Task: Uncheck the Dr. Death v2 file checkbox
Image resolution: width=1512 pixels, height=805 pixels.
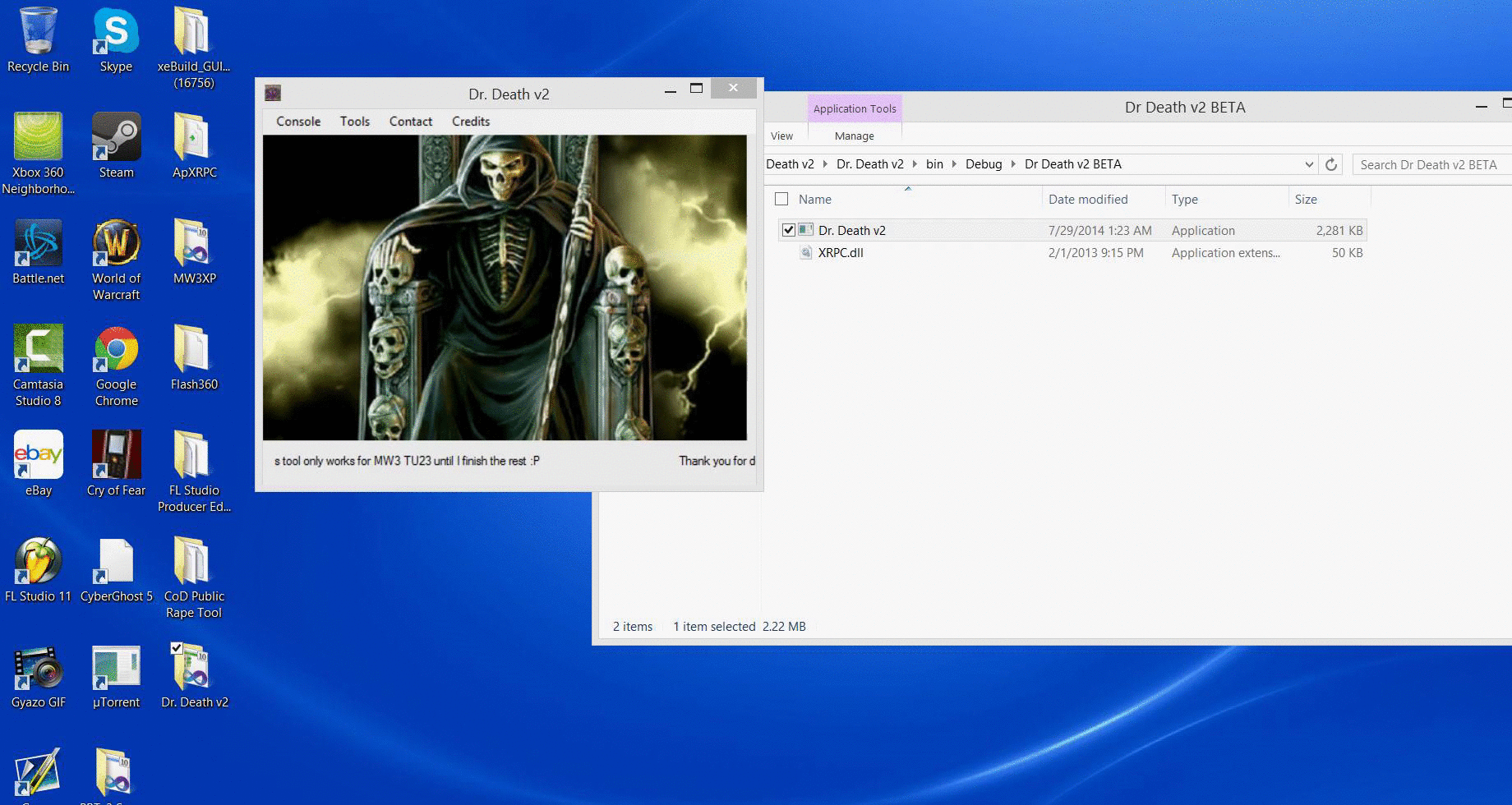Action: click(789, 231)
